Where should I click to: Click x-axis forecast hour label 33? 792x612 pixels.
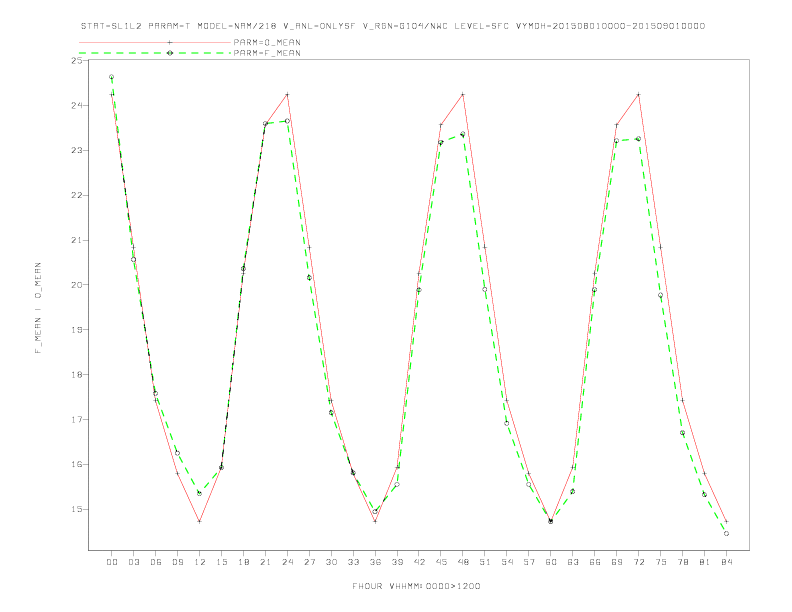[x=353, y=562]
